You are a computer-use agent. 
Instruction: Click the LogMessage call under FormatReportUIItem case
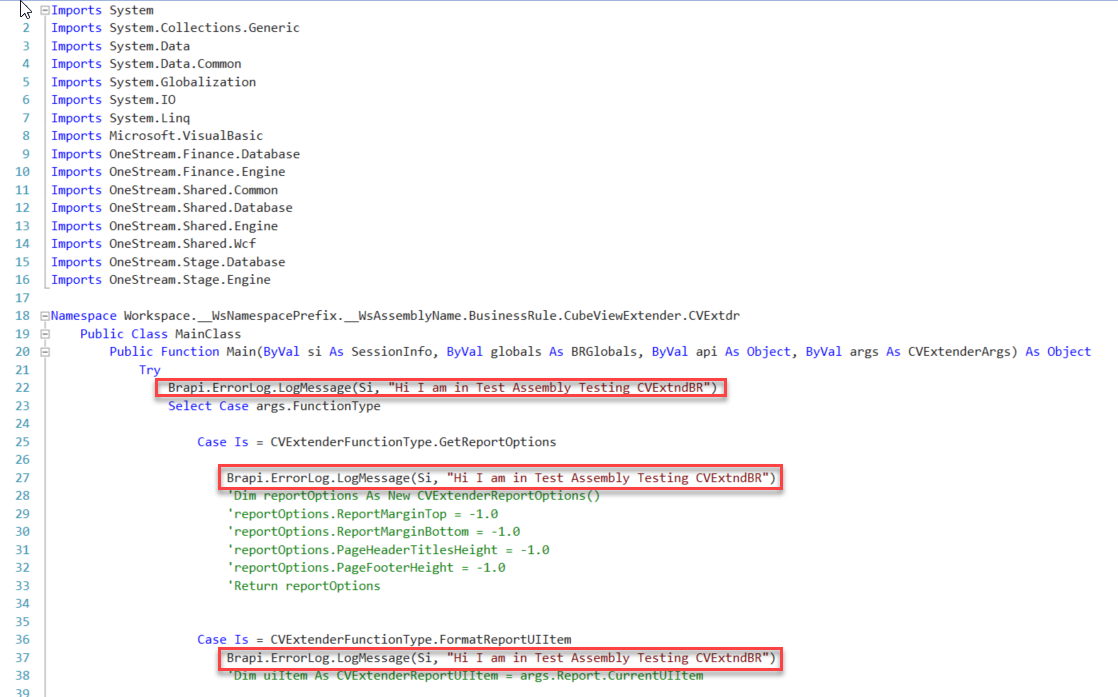click(500, 657)
